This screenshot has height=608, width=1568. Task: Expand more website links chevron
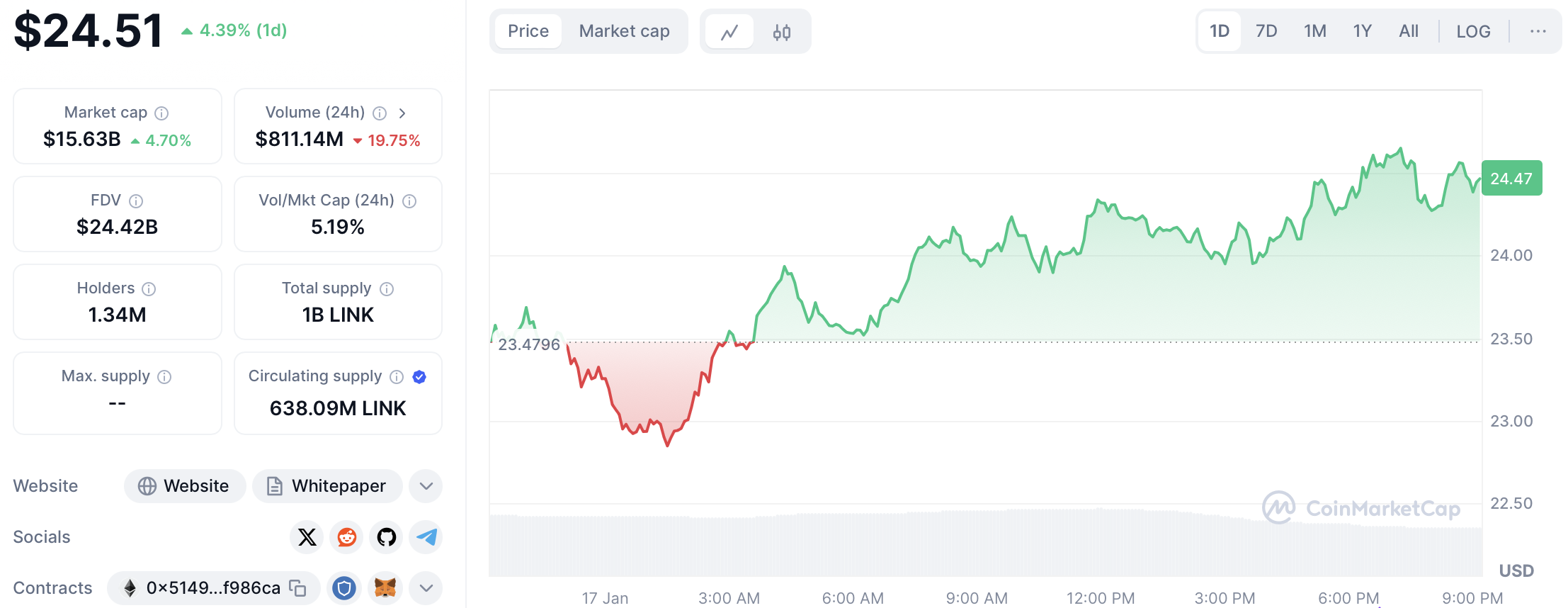(426, 486)
